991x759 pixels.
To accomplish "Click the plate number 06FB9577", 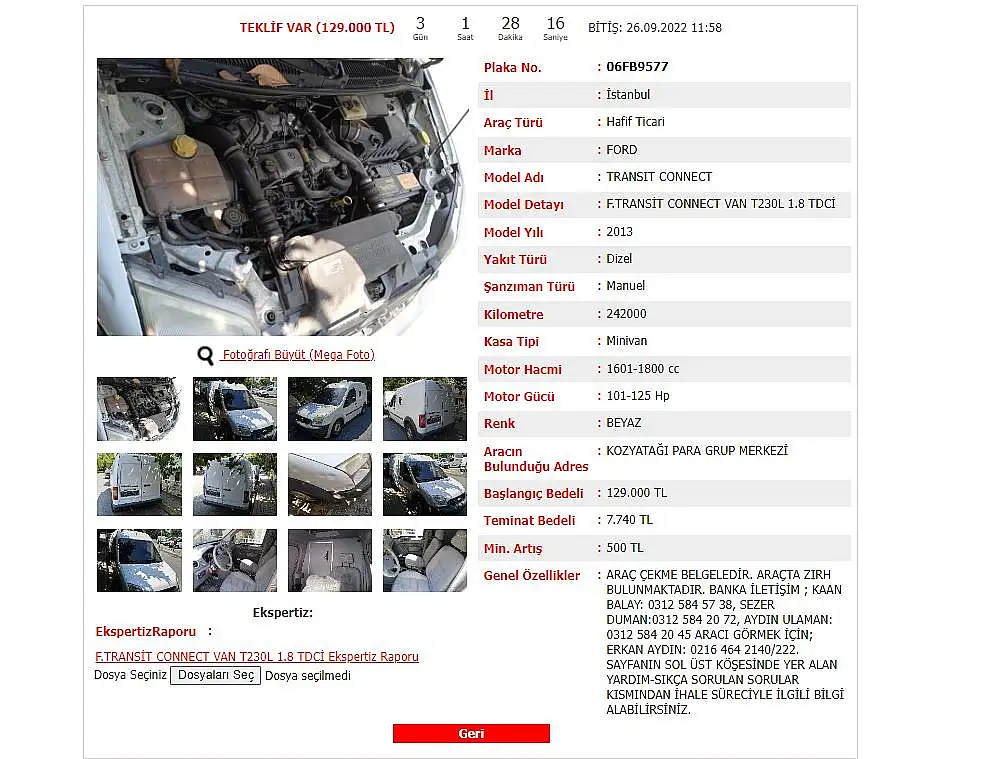I will point(637,67).
